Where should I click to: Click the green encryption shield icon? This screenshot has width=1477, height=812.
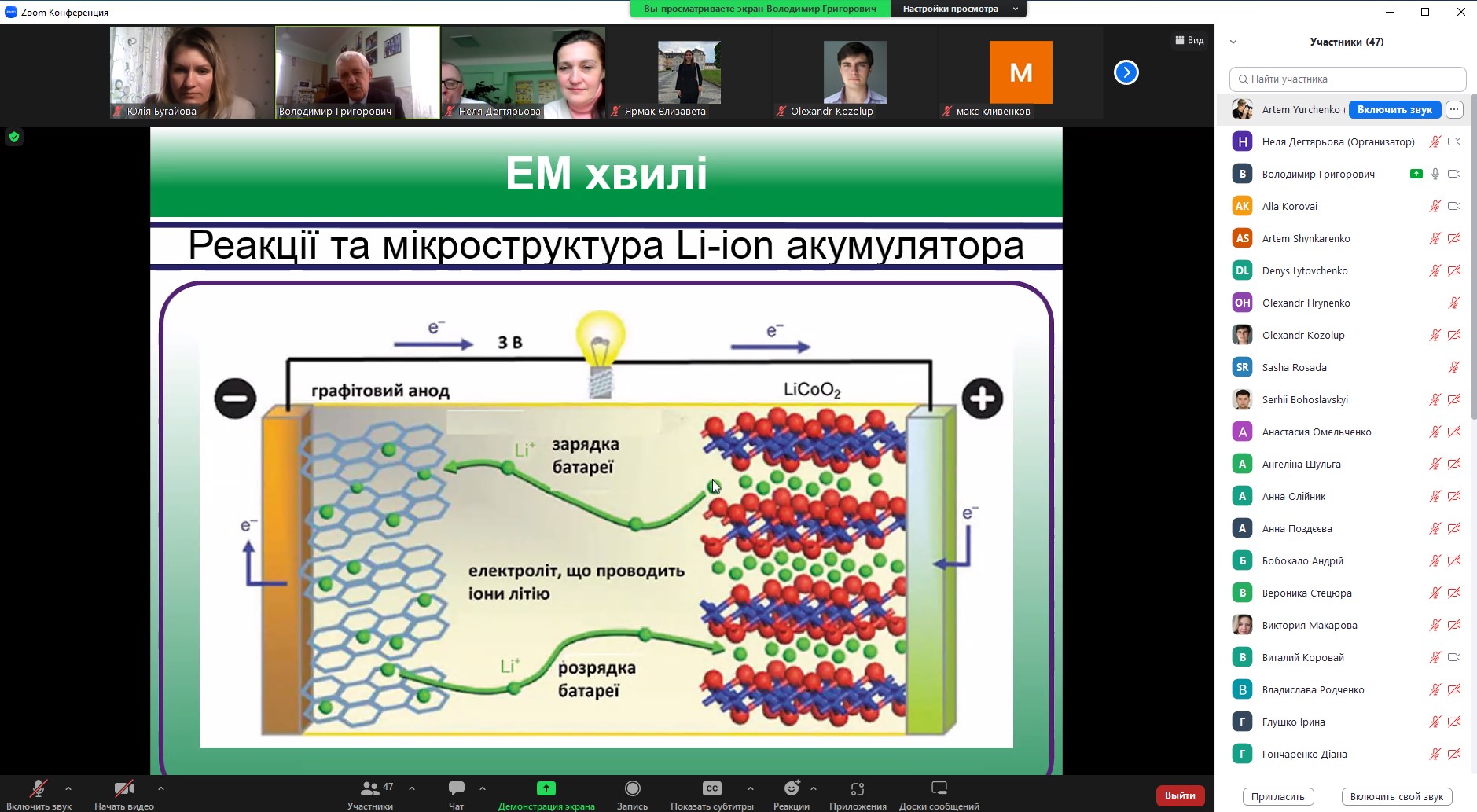(14, 138)
